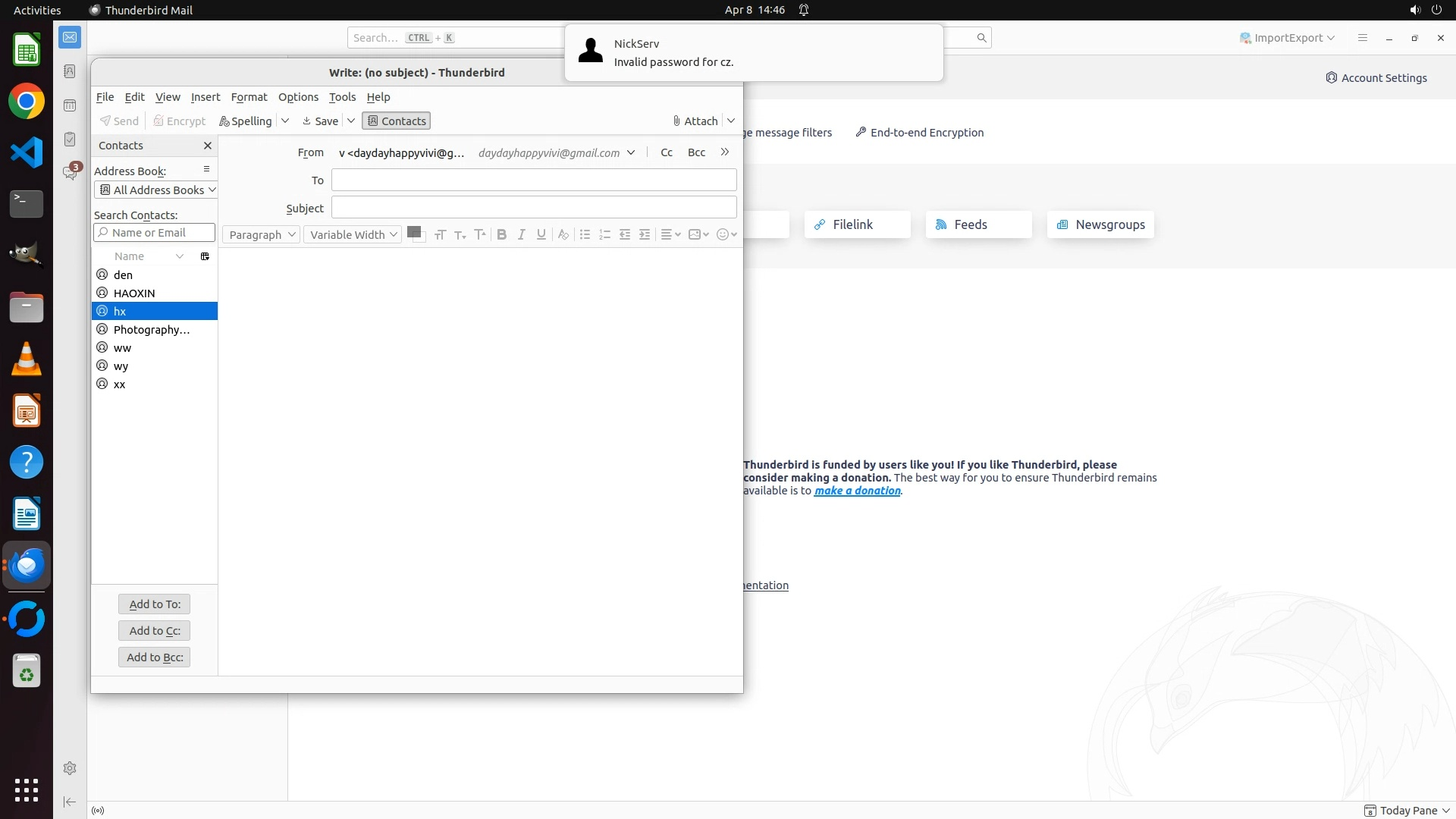Apply bulleted list formatting

pos(585,235)
